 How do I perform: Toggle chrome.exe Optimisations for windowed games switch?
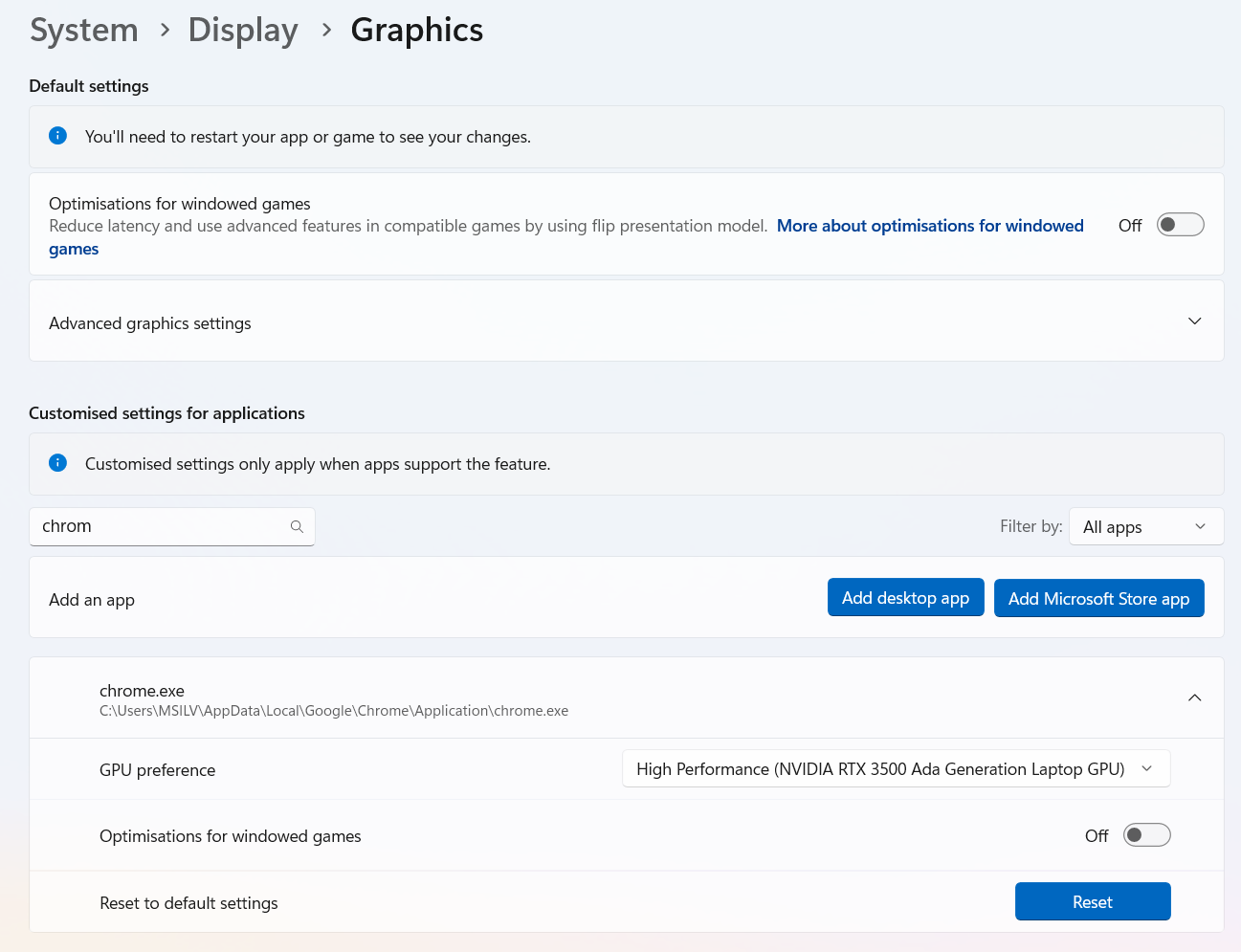click(1146, 835)
